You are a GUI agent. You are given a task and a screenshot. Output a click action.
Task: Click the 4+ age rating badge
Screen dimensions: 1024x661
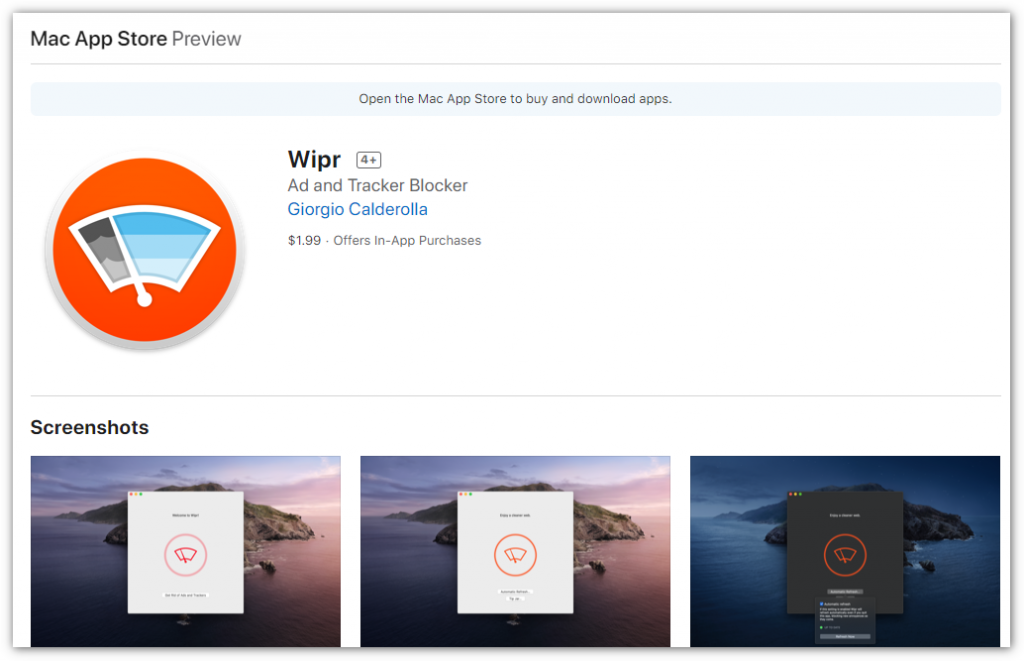coord(368,160)
